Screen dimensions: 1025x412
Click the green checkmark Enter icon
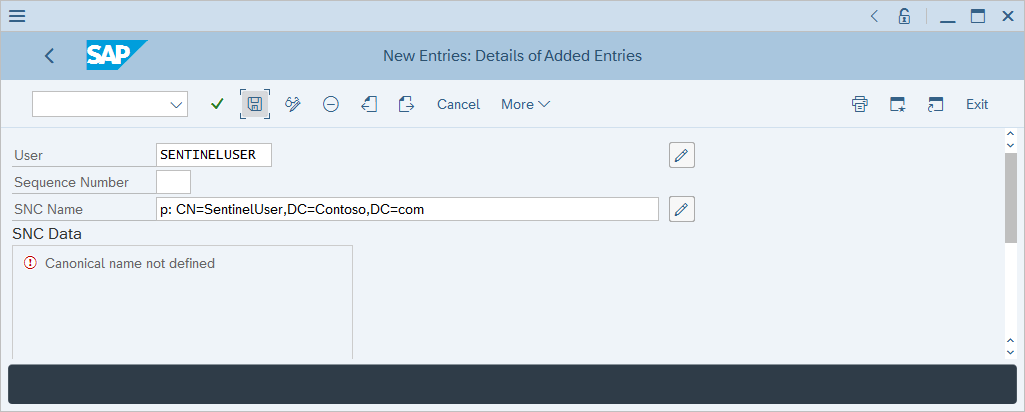217,104
